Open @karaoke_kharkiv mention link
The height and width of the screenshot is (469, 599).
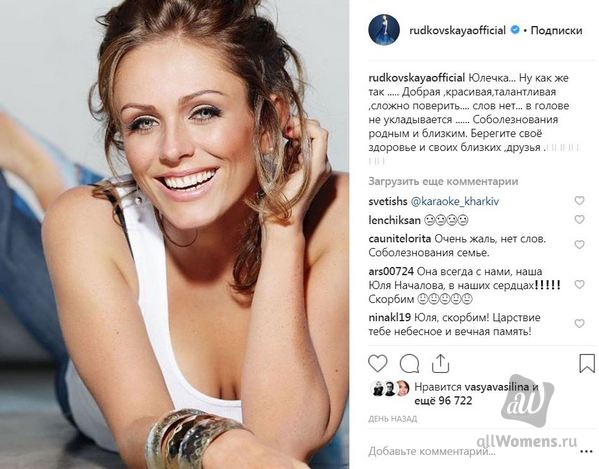[x=455, y=201]
